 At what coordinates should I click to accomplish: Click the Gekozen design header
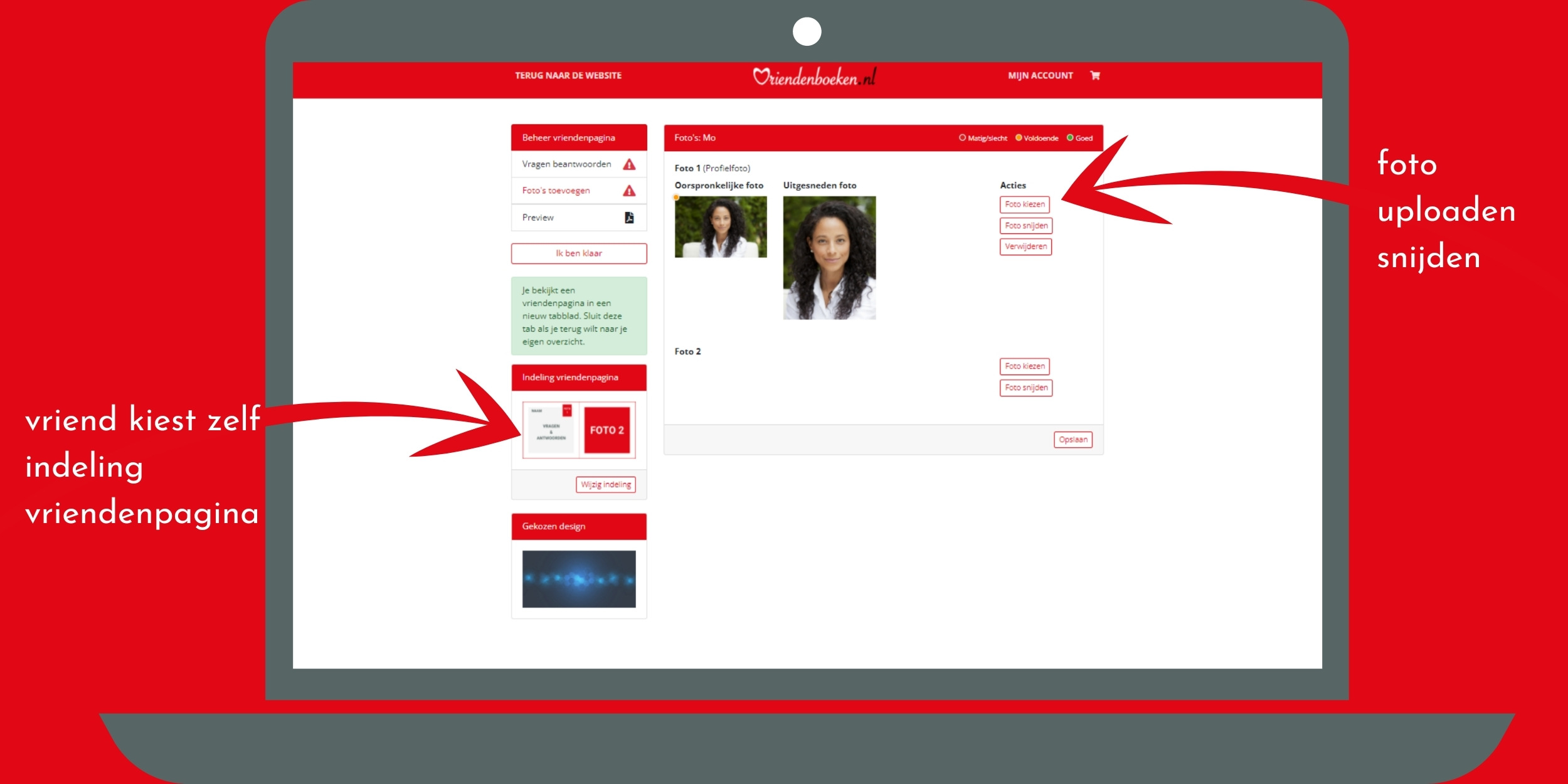(x=579, y=527)
